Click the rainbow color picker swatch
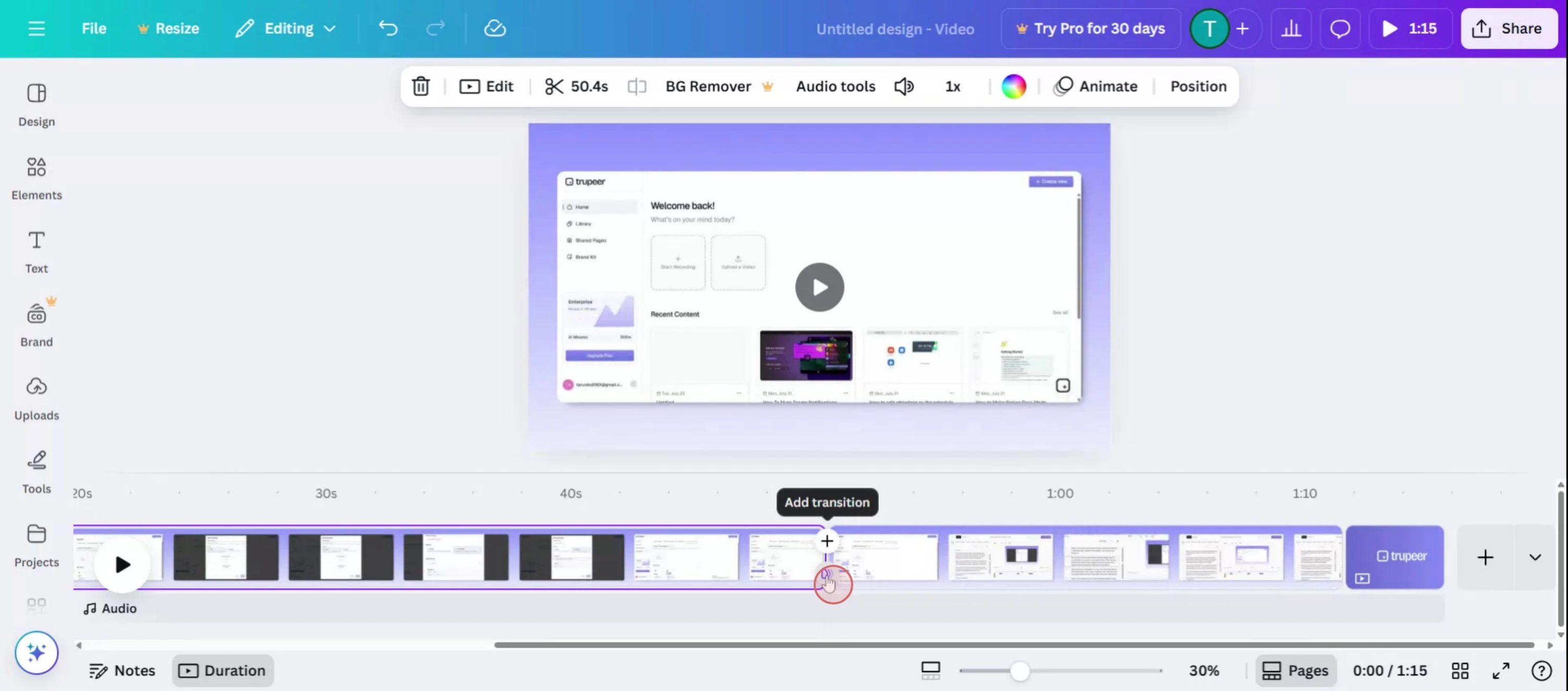 click(x=1013, y=87)
